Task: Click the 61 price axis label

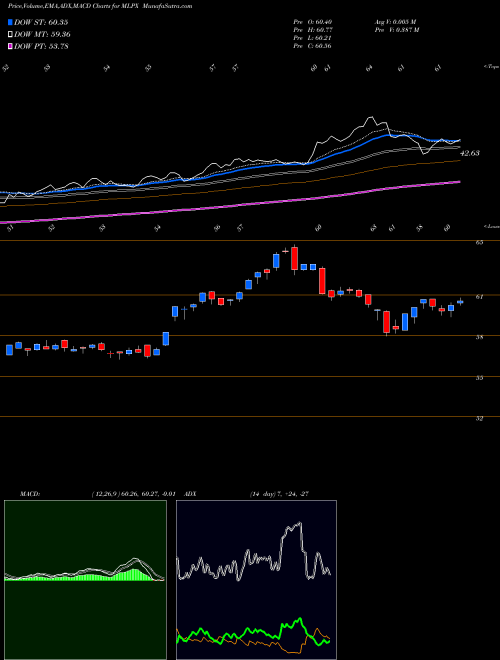Action: click(479, 297)
